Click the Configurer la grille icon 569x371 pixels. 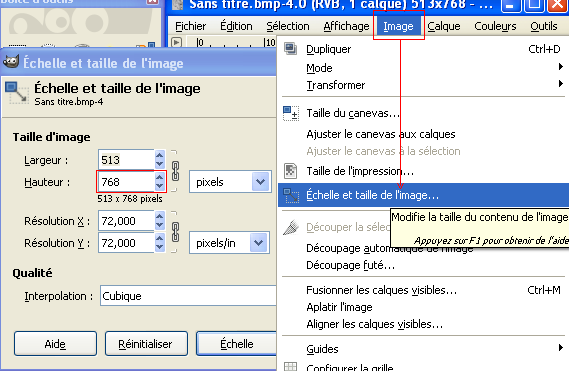click(290, 366)
